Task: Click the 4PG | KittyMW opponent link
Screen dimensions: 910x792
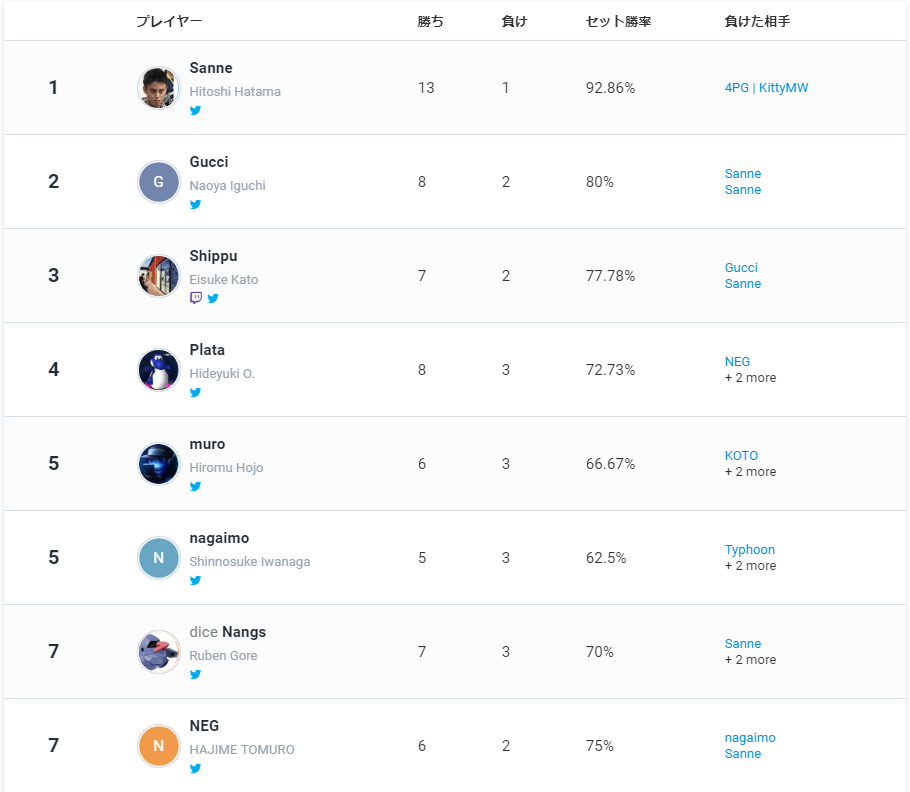Action: point(766,88)
